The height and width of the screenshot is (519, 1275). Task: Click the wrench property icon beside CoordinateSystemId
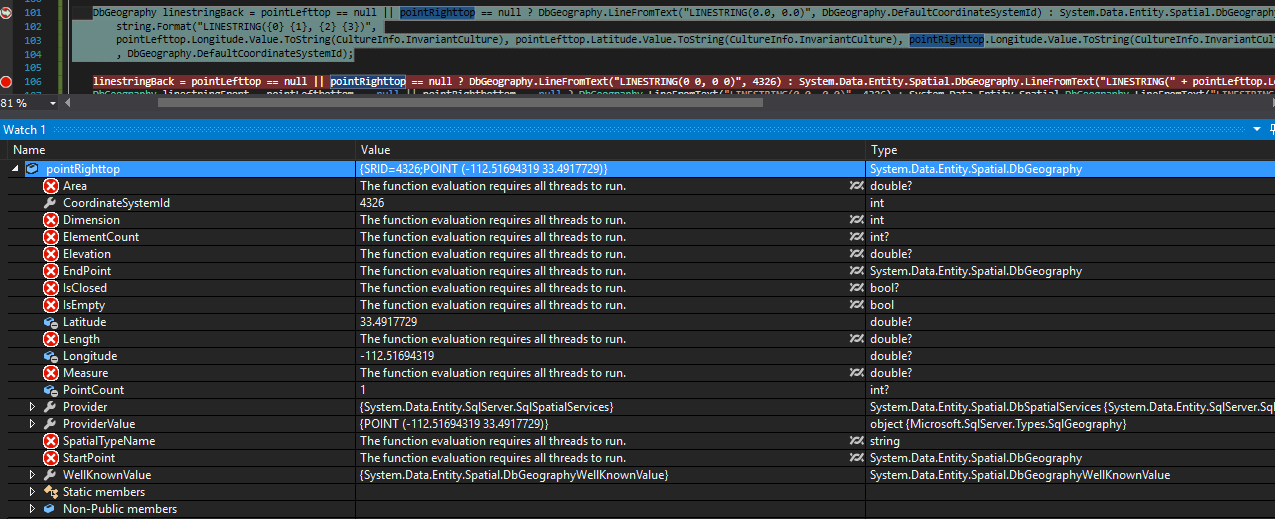pos(51,203)
